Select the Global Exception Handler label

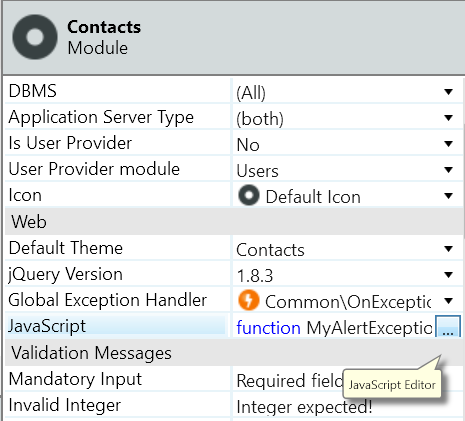point(107,300)
